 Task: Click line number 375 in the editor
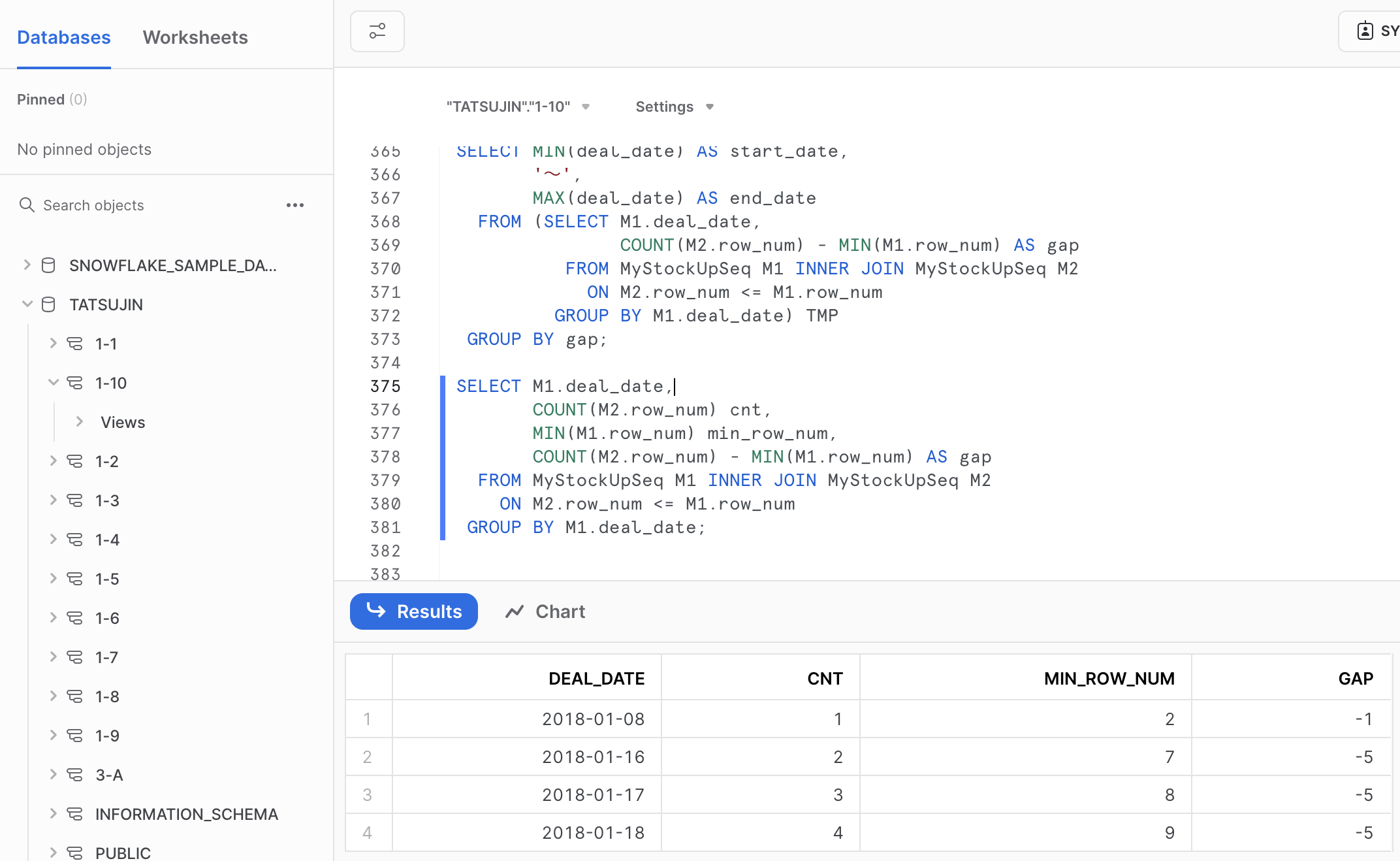tap(385, 386)
